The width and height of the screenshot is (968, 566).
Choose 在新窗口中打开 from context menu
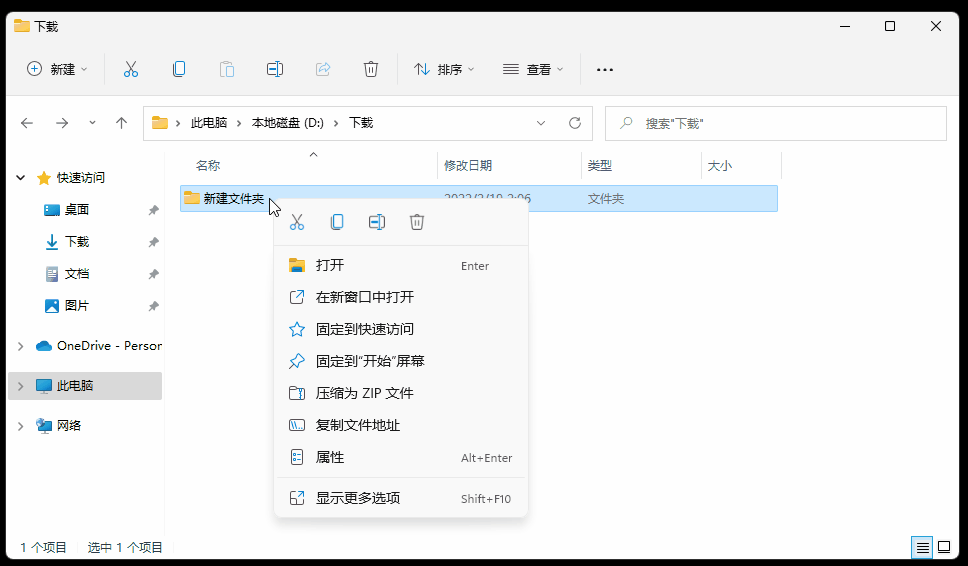point(401,298)
